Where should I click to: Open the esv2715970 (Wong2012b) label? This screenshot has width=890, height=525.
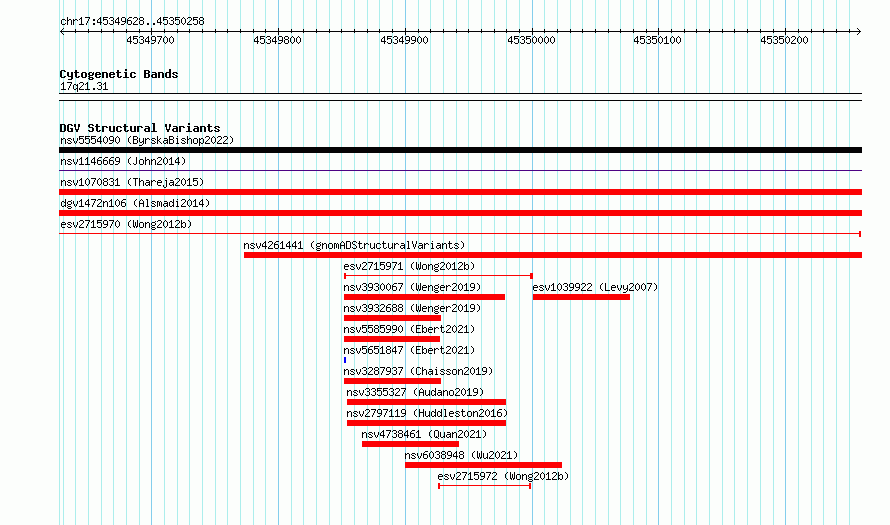(x=126, y=224)
